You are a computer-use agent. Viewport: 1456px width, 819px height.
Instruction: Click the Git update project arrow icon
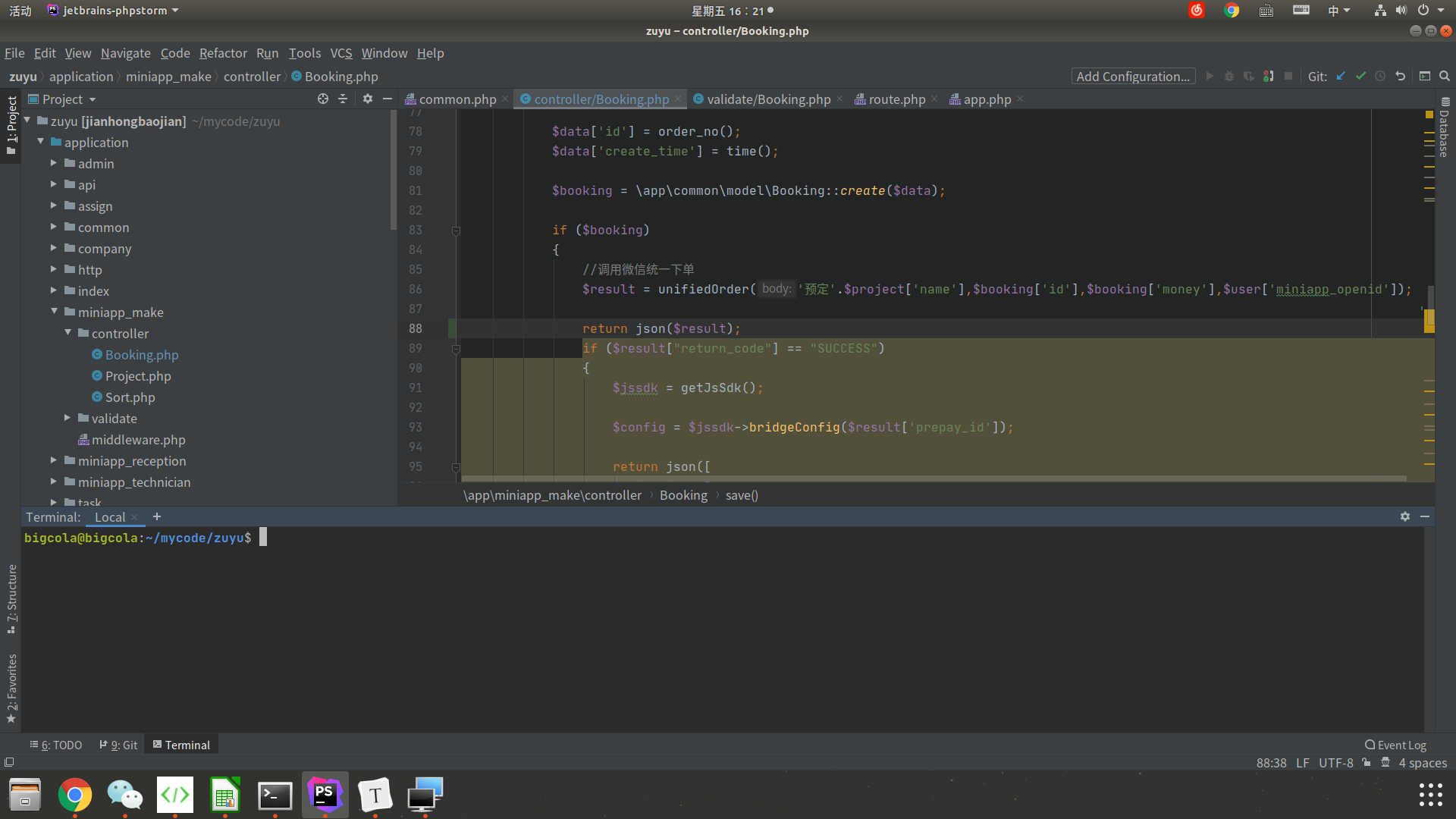(1341, 77)
